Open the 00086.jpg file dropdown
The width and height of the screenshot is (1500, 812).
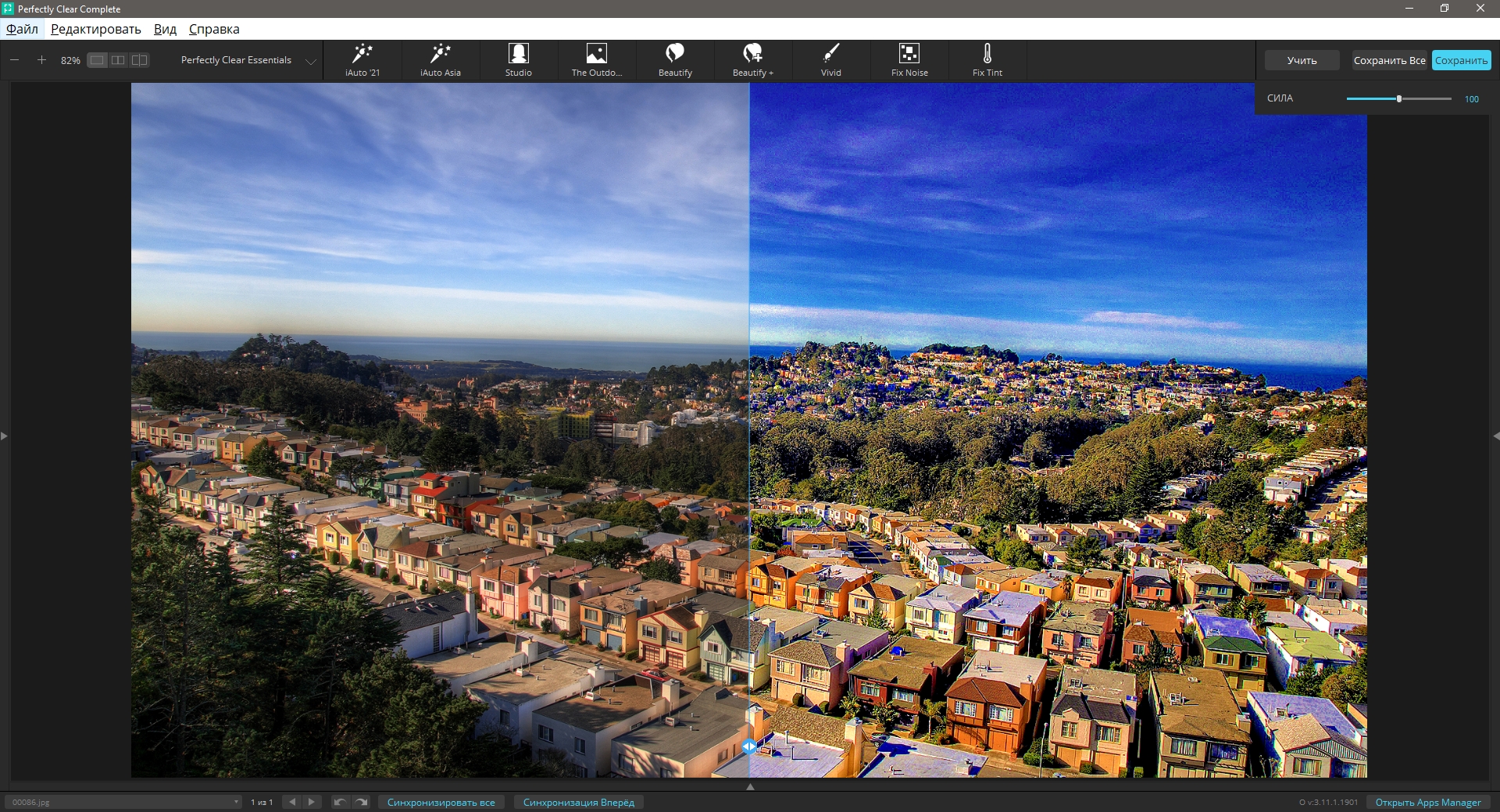coord(124,802)
